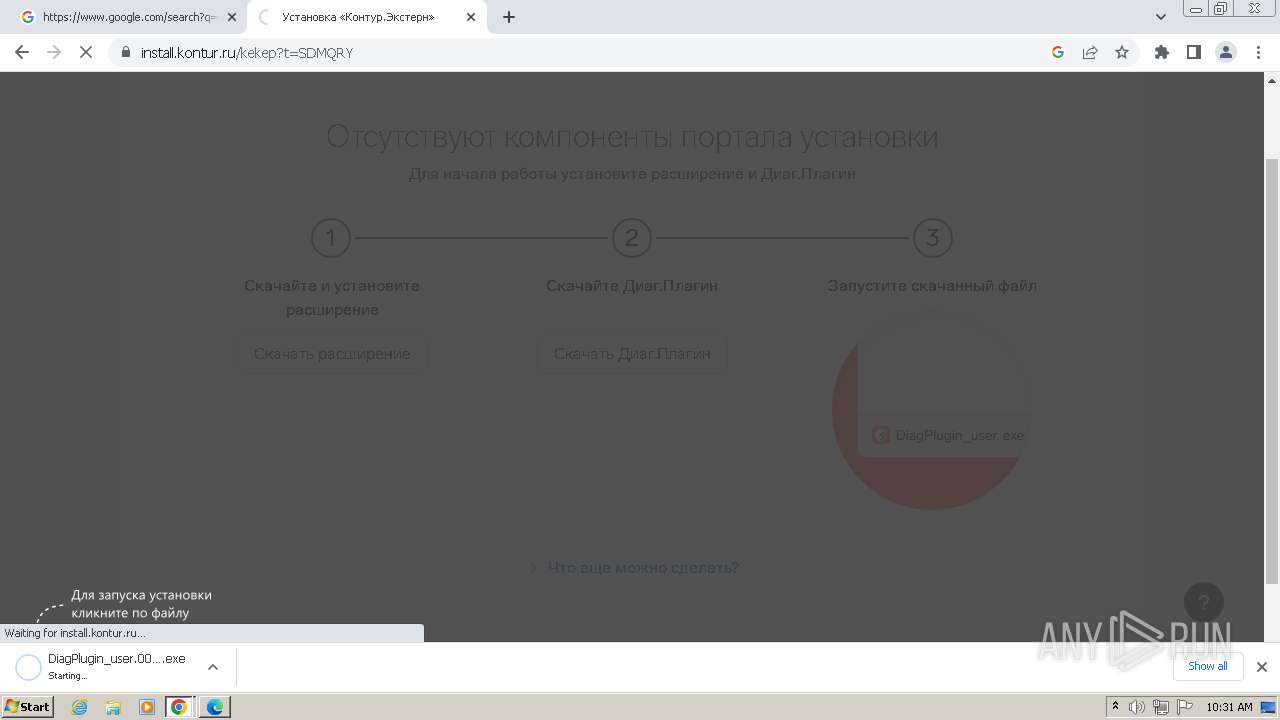
Task: Open File Explorer from the taskbar
Action: coord(113,707)
